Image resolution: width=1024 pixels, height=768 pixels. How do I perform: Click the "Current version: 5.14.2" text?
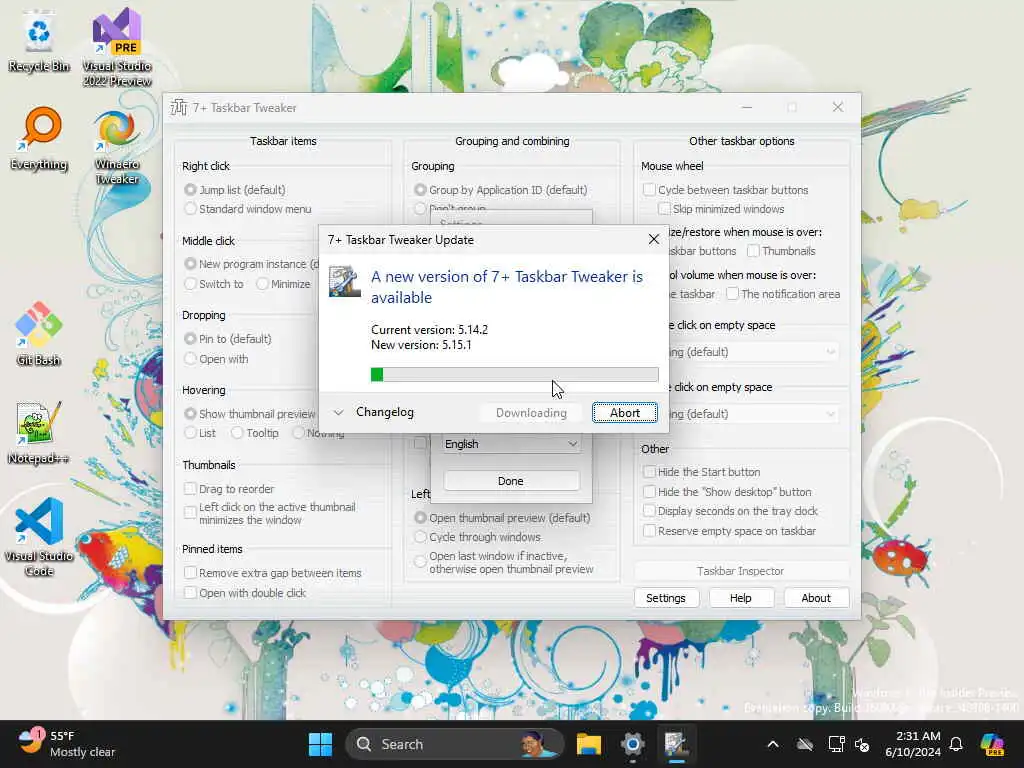(x=429, y=330)
